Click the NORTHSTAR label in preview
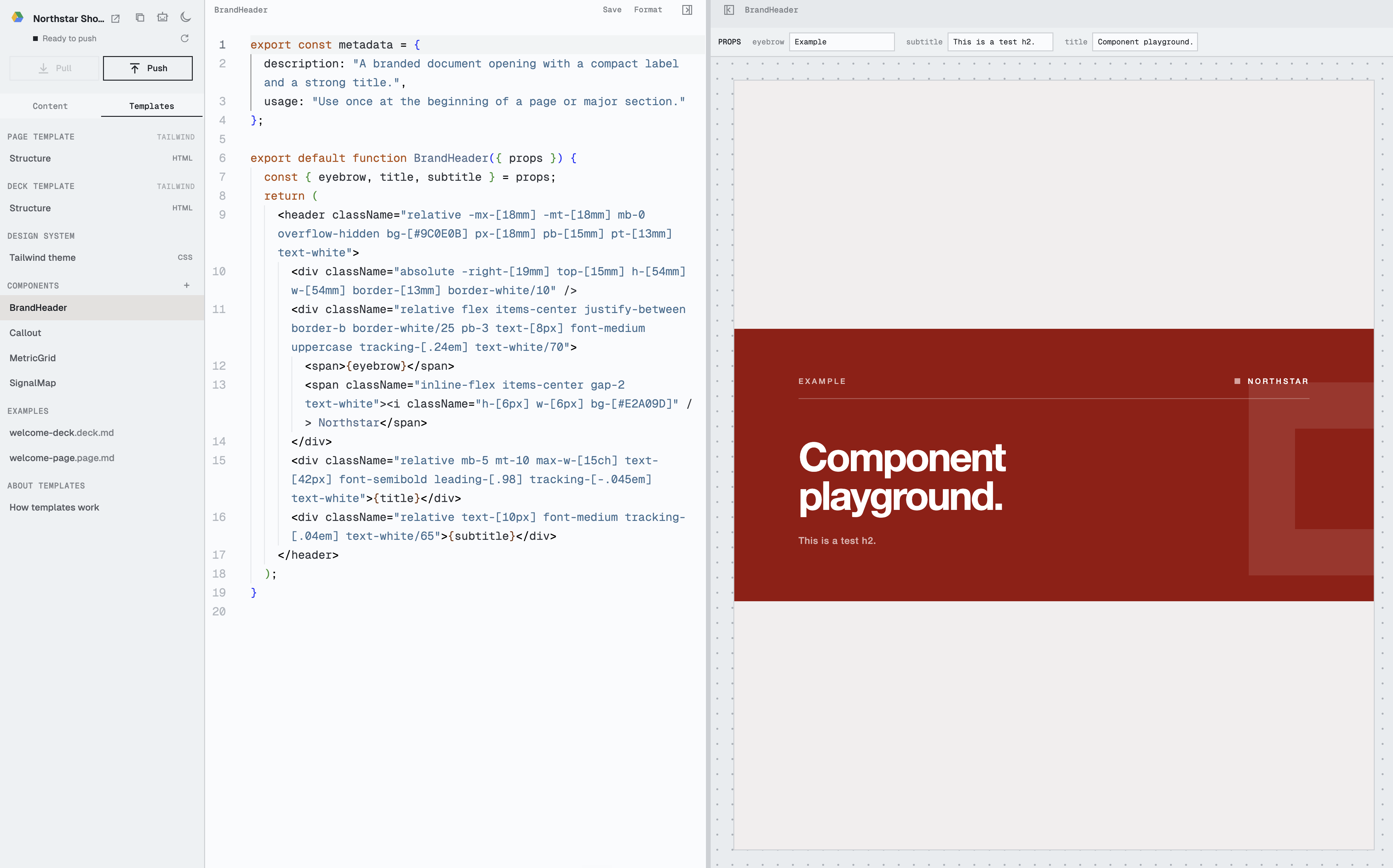The width and height of the screenshot is (1393, 868). pyautogui.click(x=1278, y=381)
